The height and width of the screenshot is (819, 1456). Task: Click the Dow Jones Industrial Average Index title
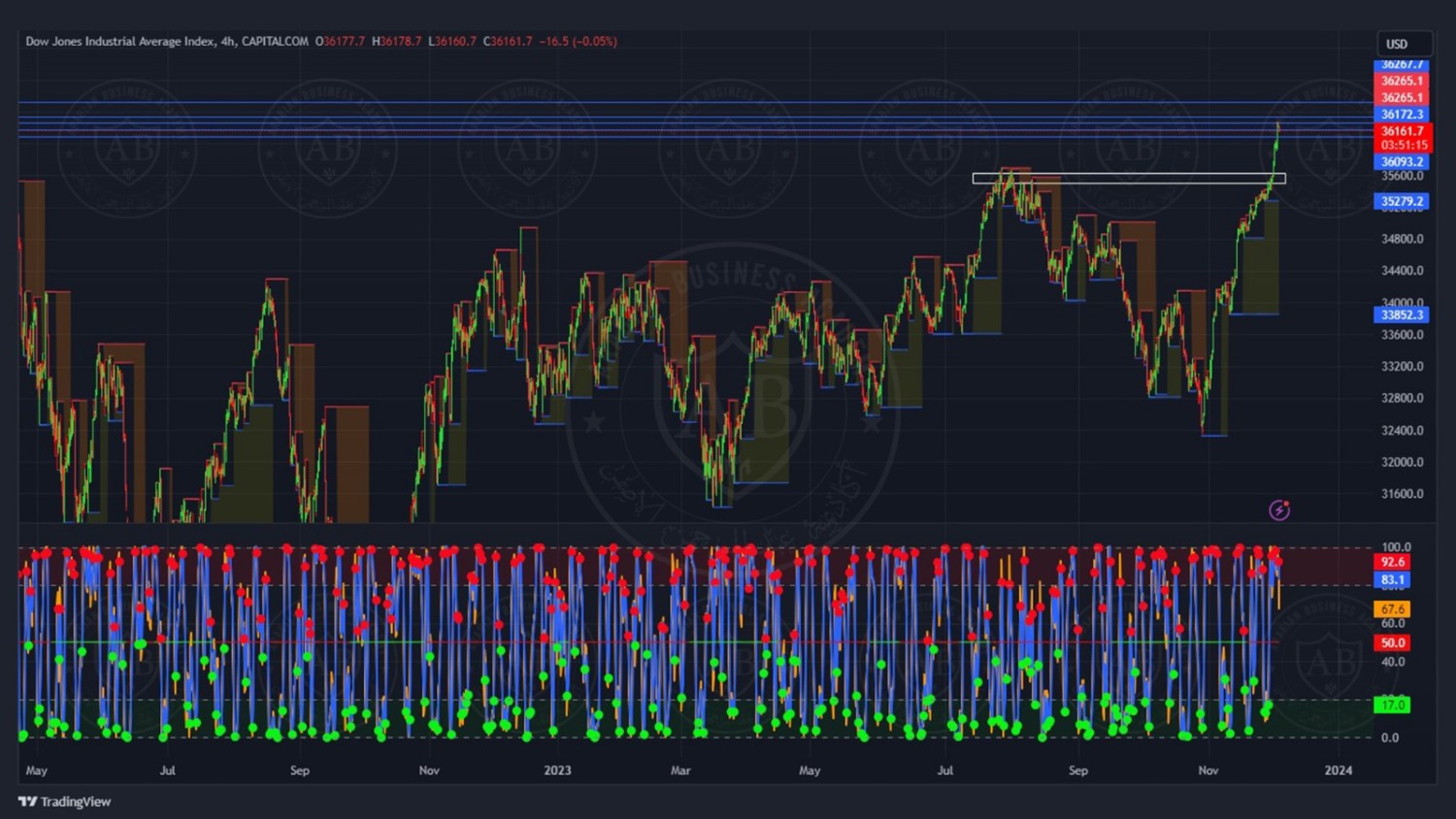pyautogui.click(x=120, y=42)
